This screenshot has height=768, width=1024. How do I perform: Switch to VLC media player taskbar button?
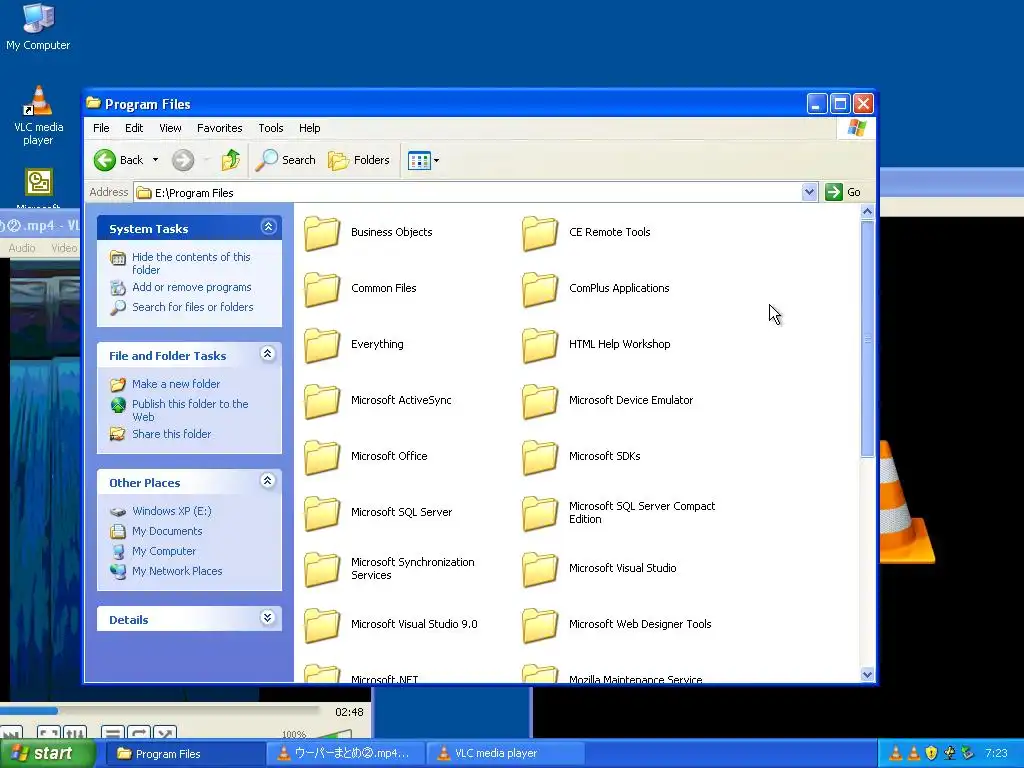(505, 754)
